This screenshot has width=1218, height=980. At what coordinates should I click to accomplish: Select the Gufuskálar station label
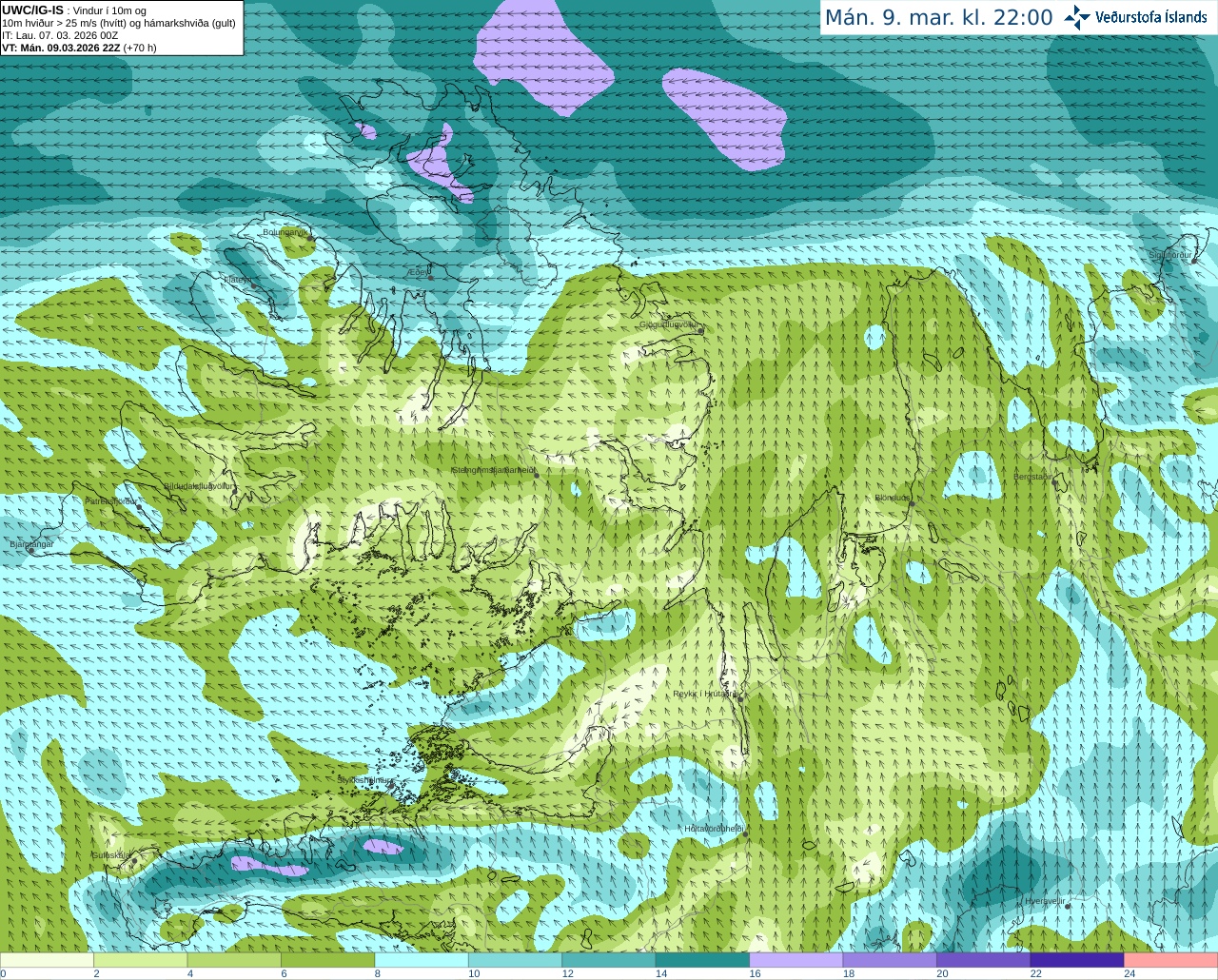click(110, 854)
